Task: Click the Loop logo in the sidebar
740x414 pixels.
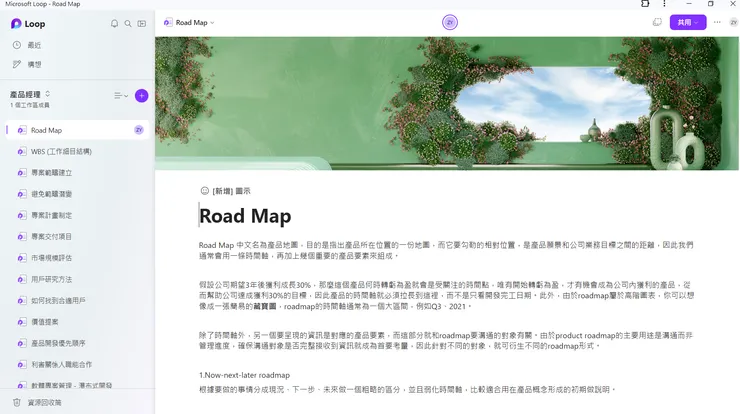Action: tap(28, 24)
